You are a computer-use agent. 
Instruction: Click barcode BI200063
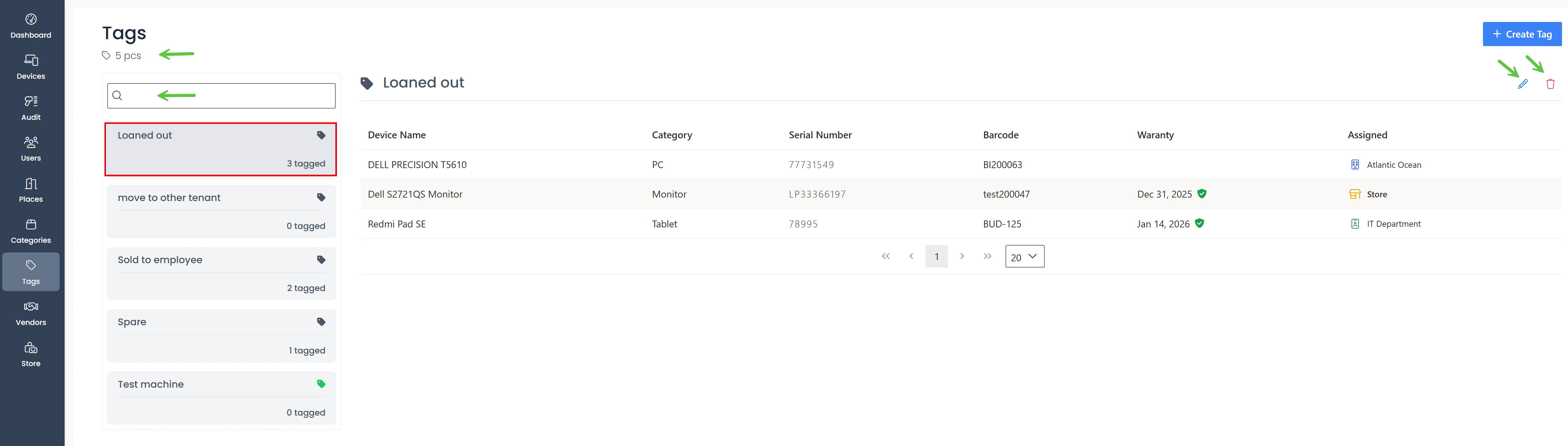(1003, 164)
